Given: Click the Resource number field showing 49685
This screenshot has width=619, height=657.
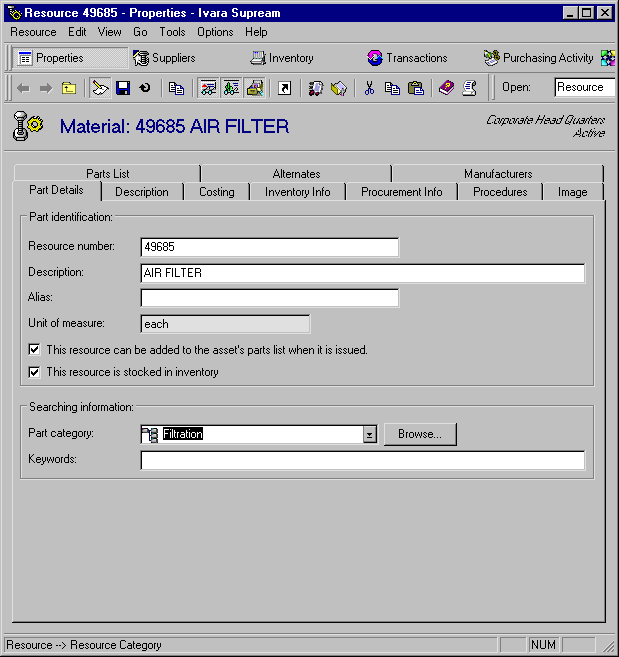Looking at the screenshot, I should tap(270, 247).
